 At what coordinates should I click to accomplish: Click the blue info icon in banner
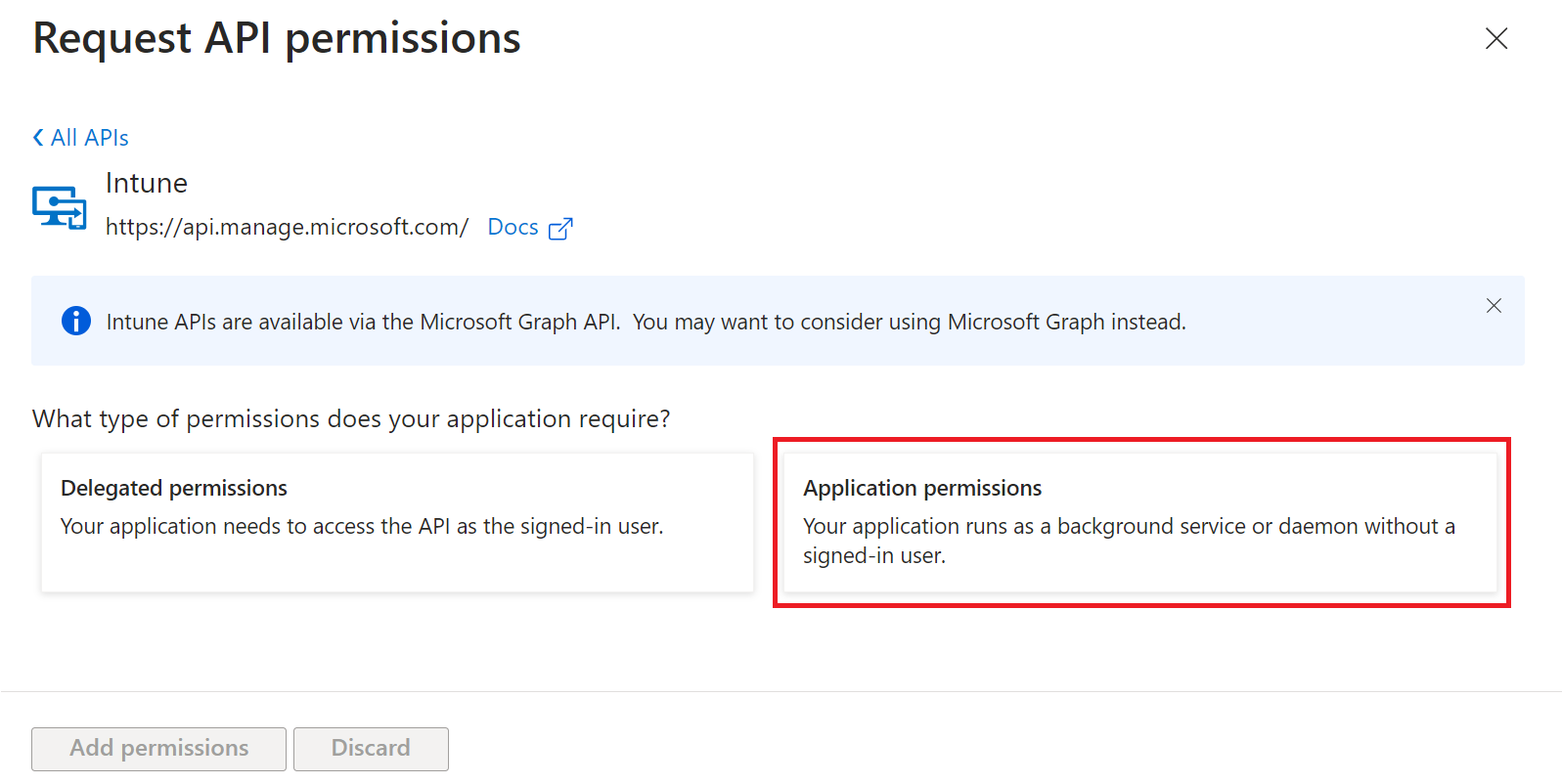76,321
